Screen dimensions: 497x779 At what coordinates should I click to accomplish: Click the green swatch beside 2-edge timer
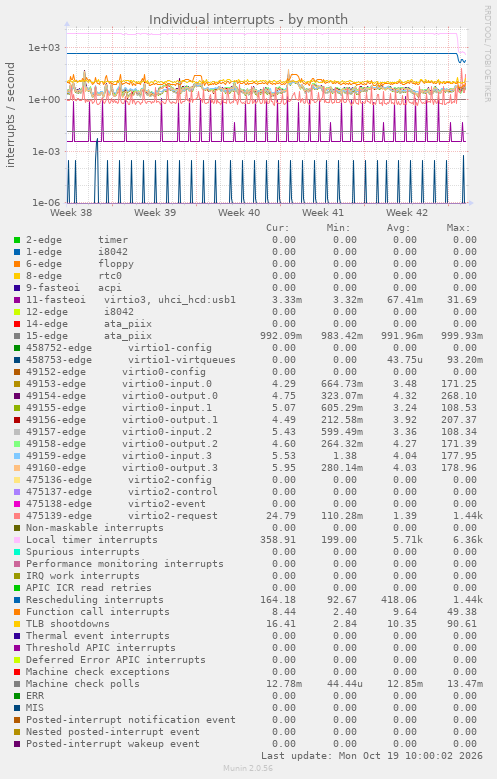(x=17, y=240)
